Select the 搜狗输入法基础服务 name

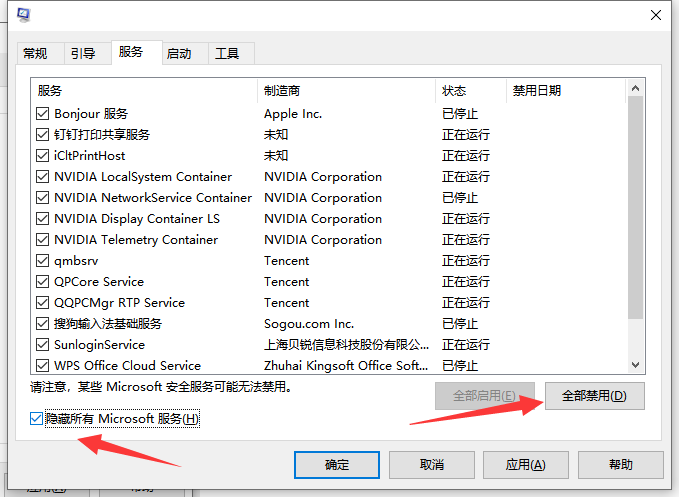pyautogui.click(x=108, y=323)
